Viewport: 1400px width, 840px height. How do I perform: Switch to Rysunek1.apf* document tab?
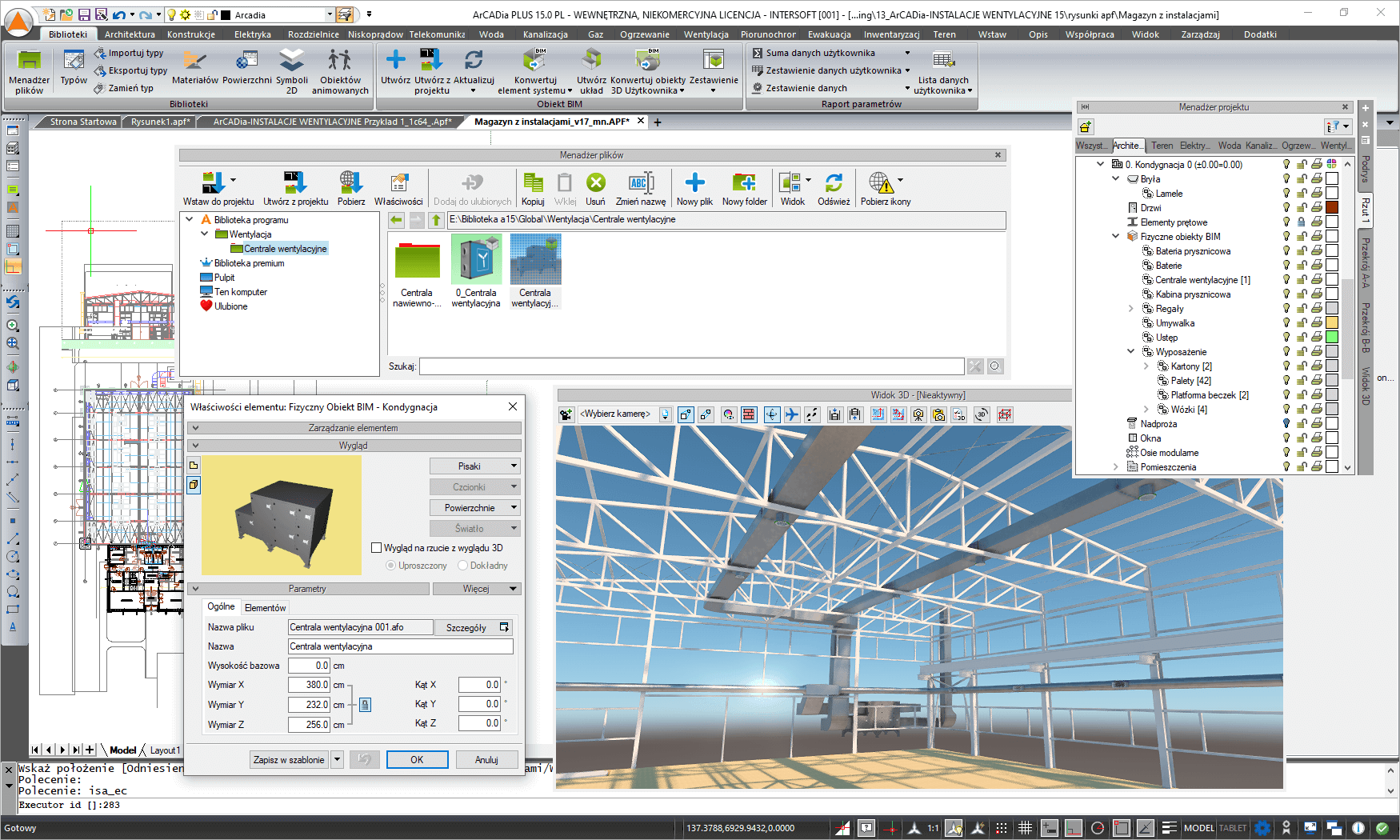pyautogui.click(x=160, y=122)
